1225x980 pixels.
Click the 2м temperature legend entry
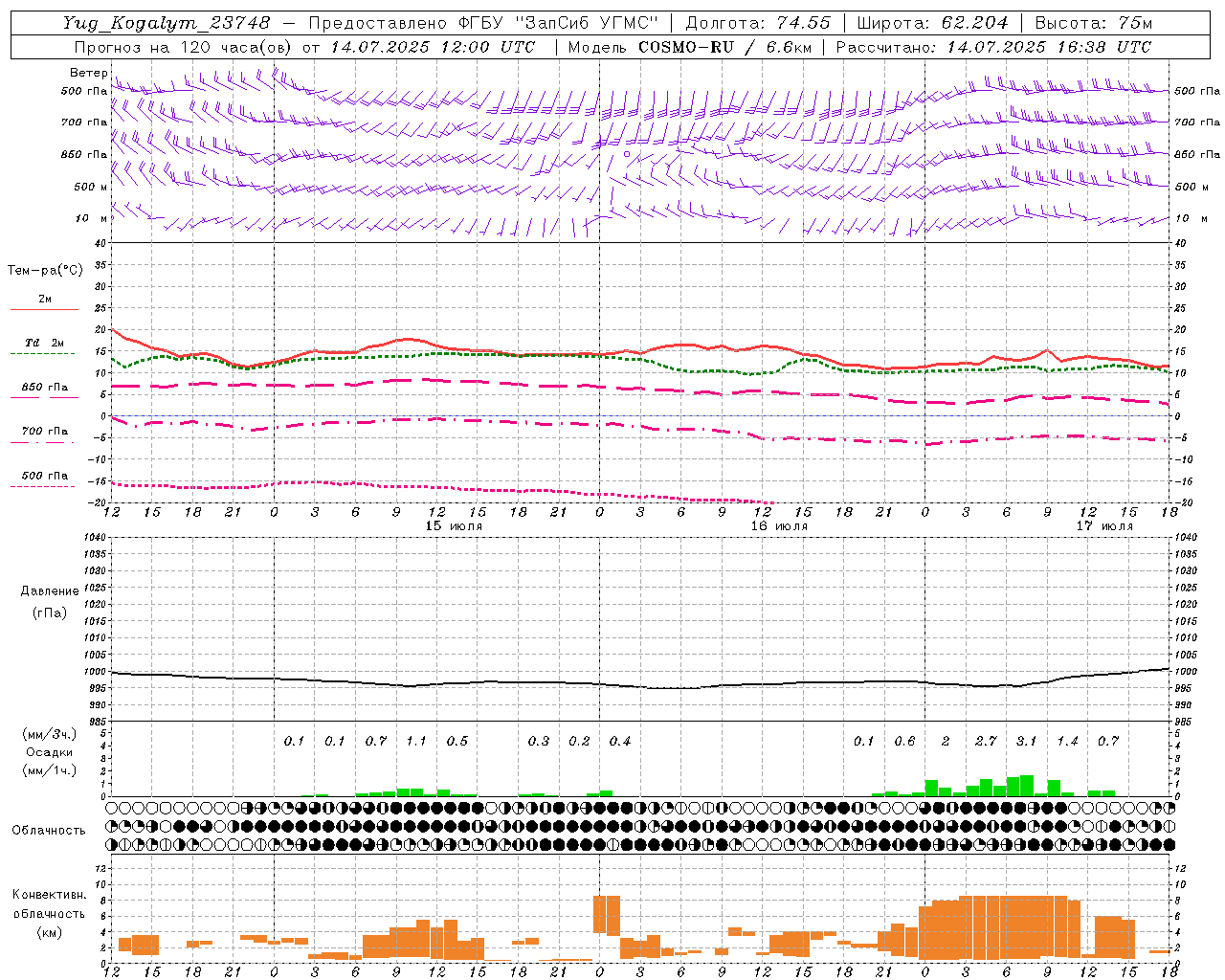point(45,299)
